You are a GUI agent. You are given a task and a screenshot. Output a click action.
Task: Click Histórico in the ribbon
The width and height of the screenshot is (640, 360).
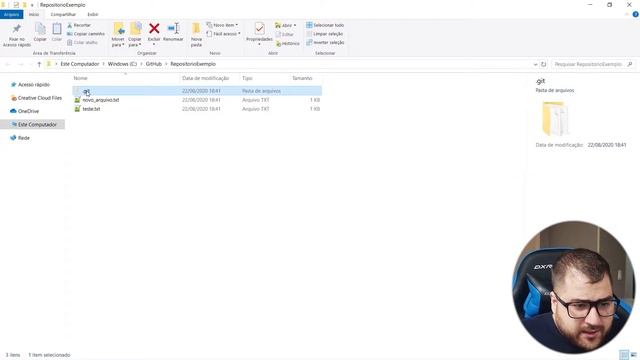tap(288, 43)
